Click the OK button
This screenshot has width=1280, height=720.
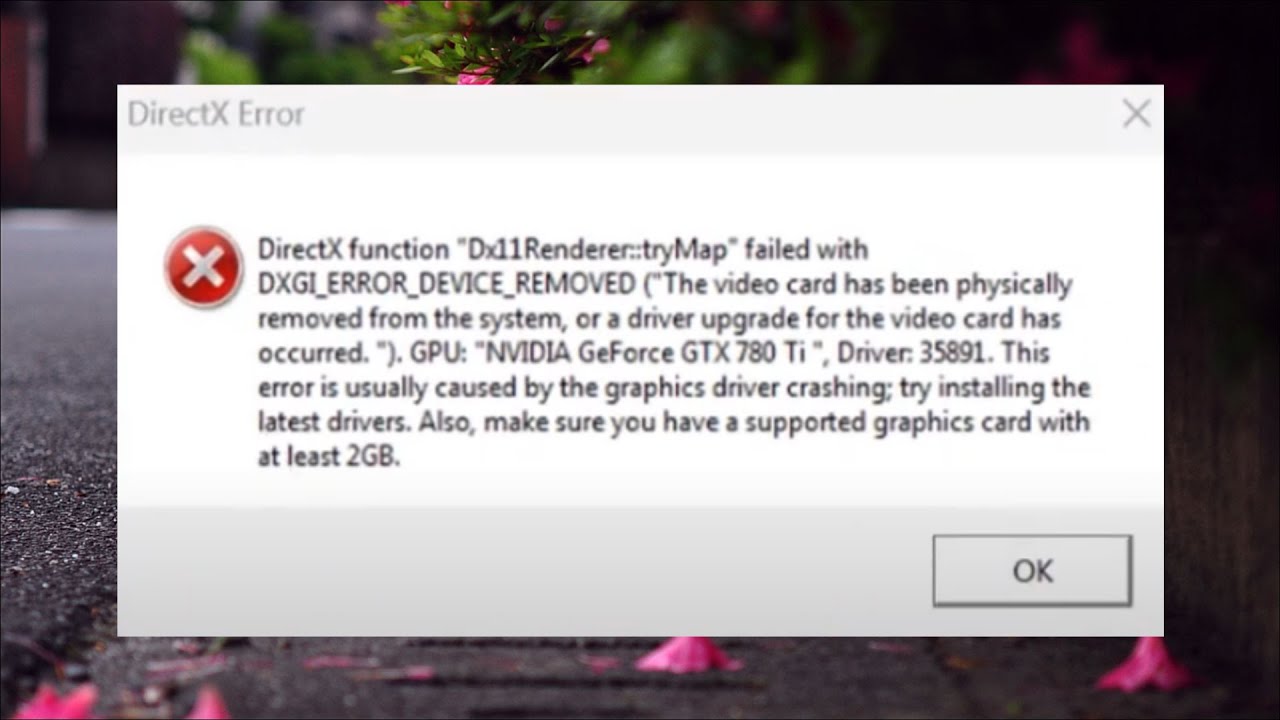[1032, 570]
